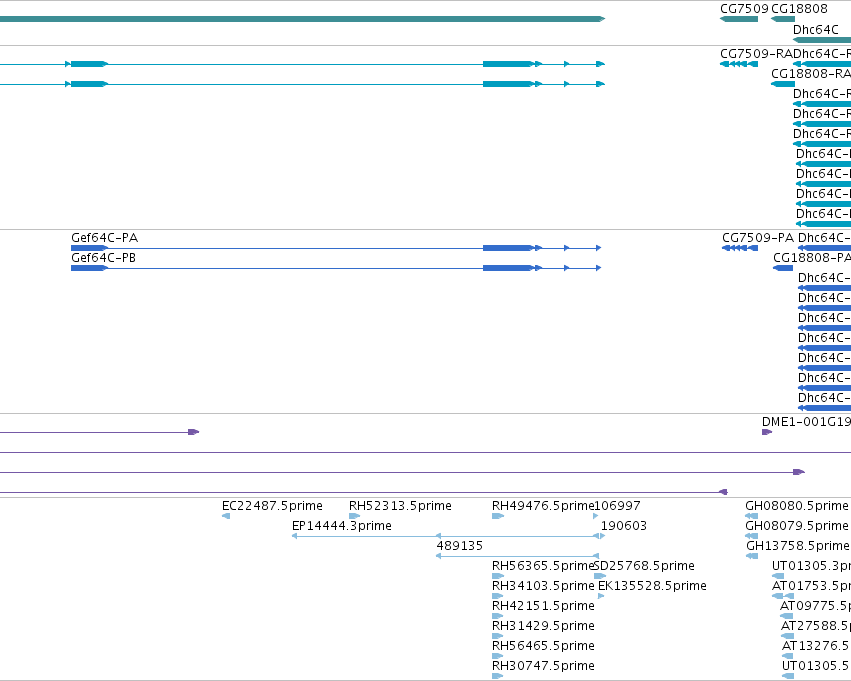
Task: Select the GH08079.5prime EST feature
Action: [752, 536]
